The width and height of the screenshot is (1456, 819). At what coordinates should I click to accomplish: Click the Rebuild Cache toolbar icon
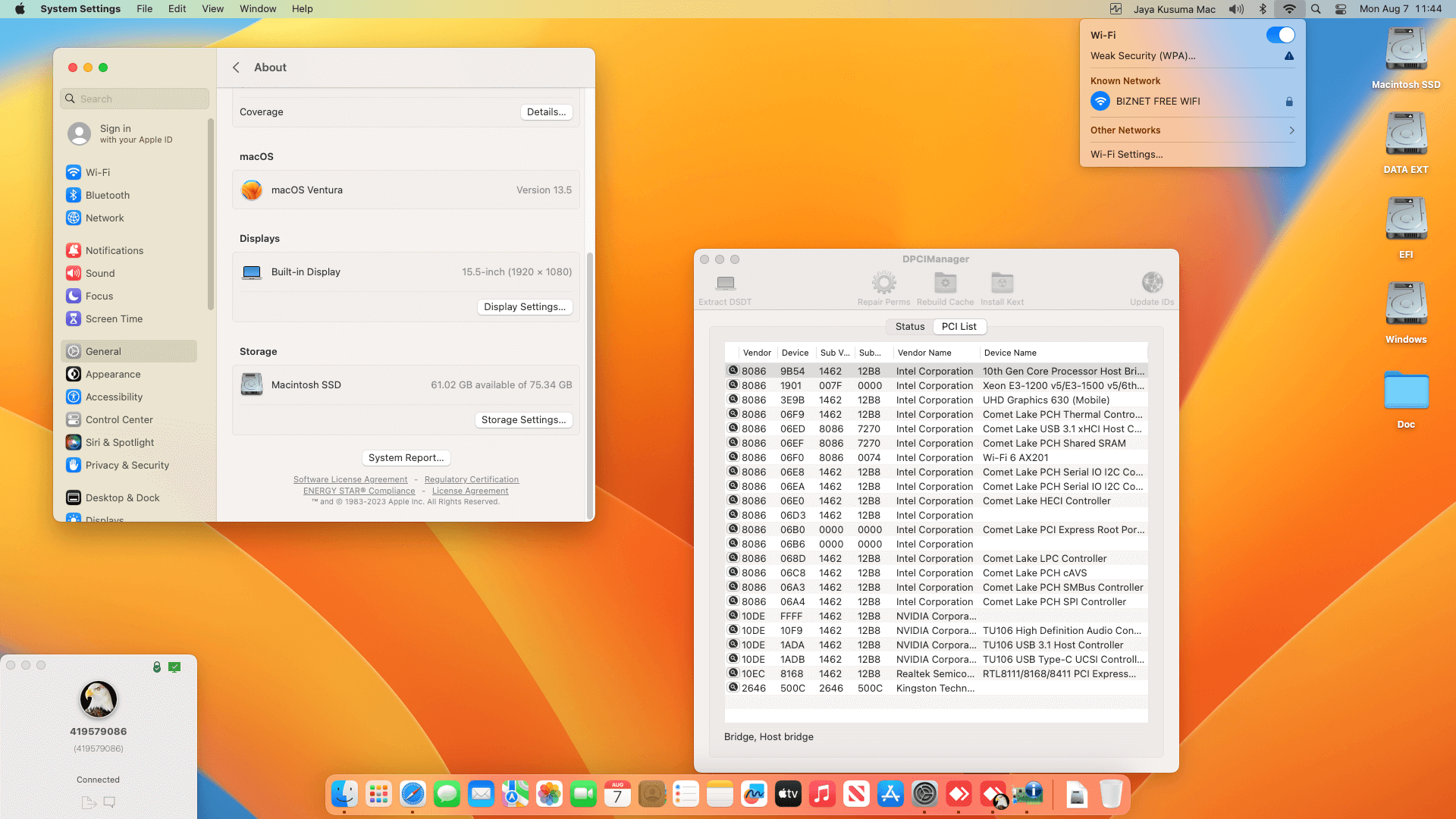tap(945, 284)
